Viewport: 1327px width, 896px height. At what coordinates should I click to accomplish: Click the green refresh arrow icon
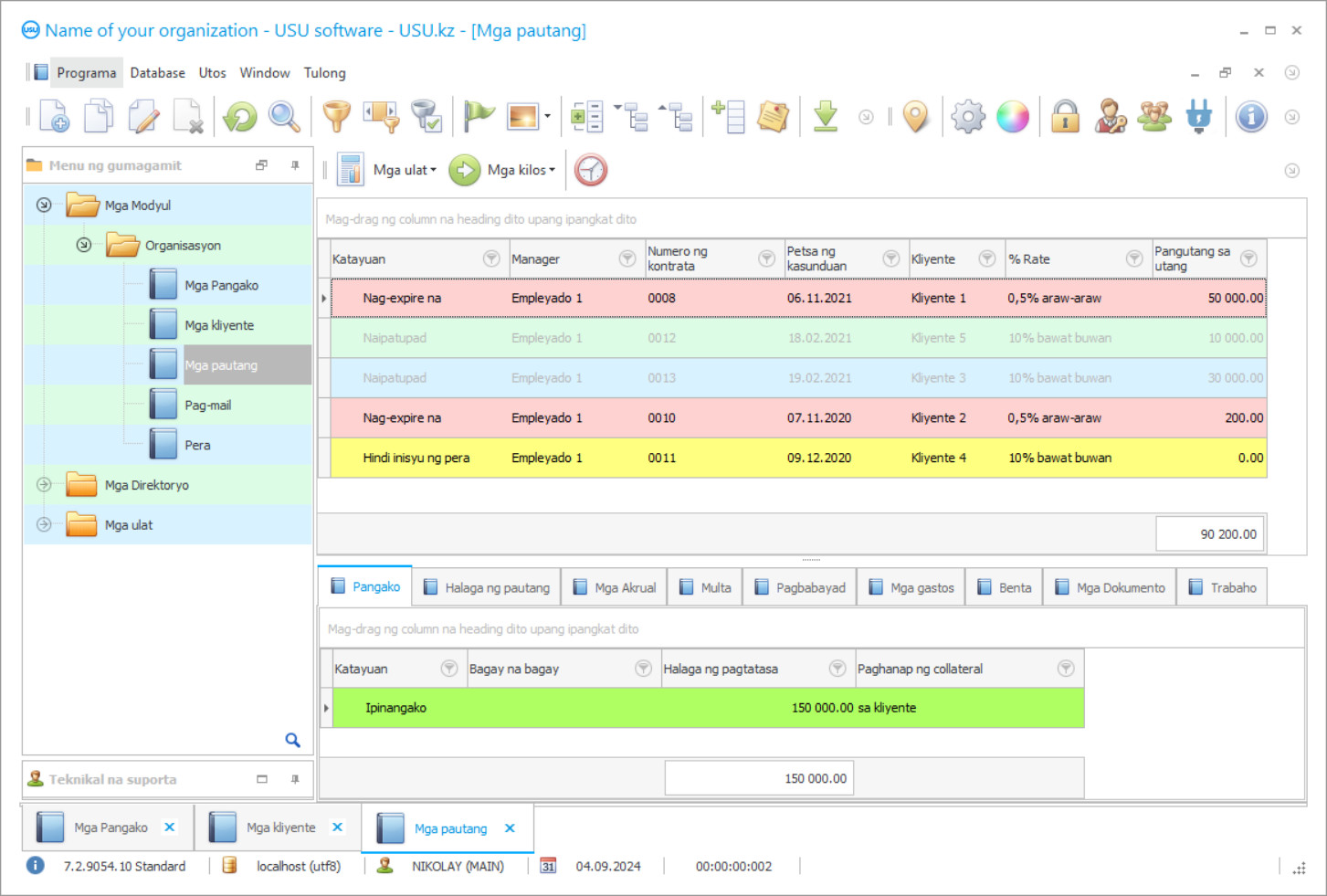[x=240, y=116]
